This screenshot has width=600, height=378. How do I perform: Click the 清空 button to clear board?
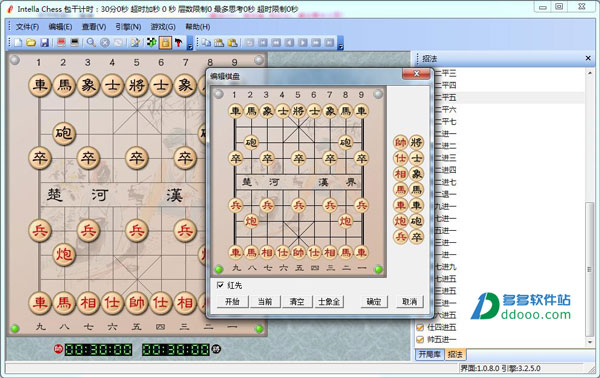click(297, 302)
